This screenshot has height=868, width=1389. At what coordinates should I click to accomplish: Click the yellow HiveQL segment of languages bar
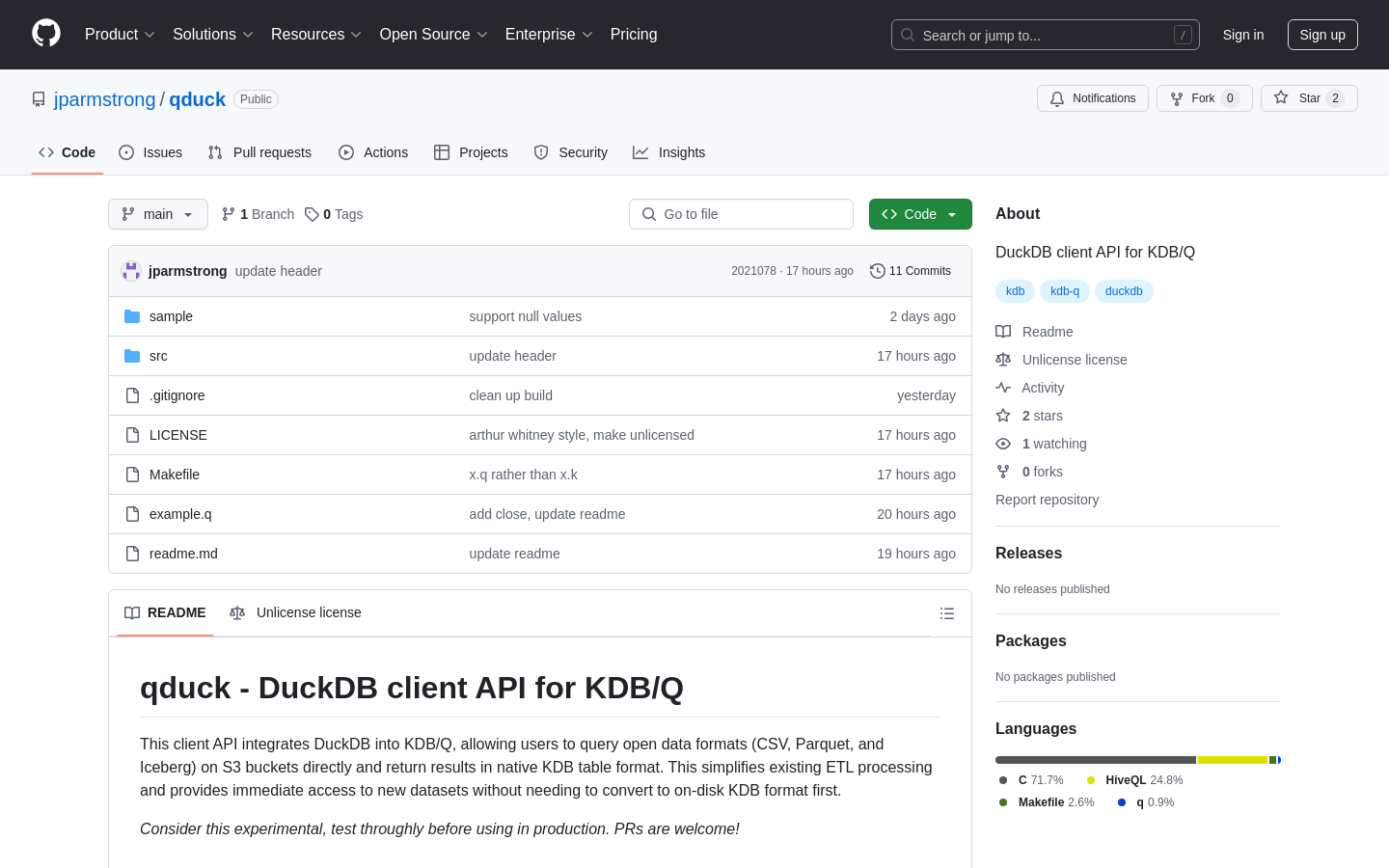pos(1233,760)
